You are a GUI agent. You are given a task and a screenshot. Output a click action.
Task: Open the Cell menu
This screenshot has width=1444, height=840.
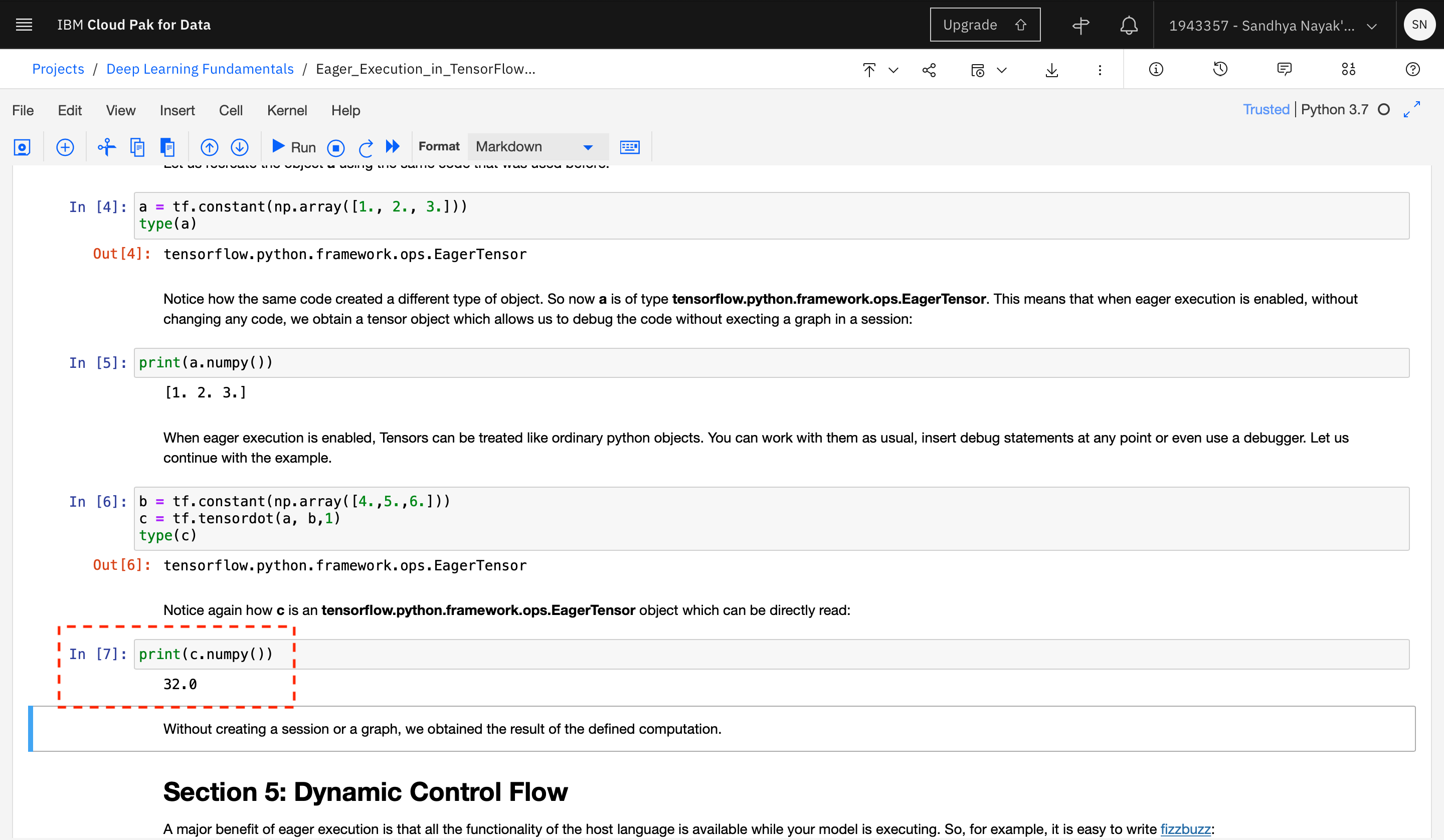(230, 110)
